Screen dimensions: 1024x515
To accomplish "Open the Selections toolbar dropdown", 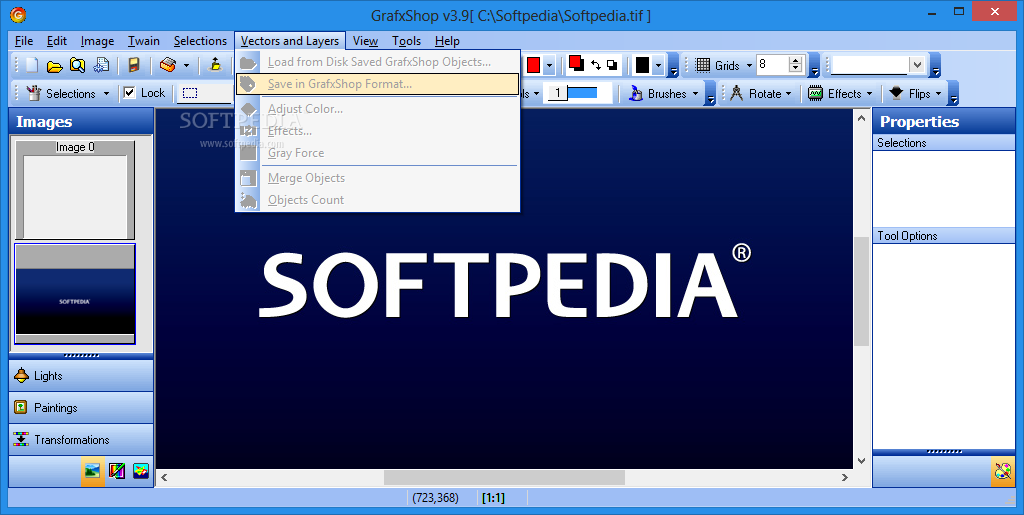I will coord(106,94).
